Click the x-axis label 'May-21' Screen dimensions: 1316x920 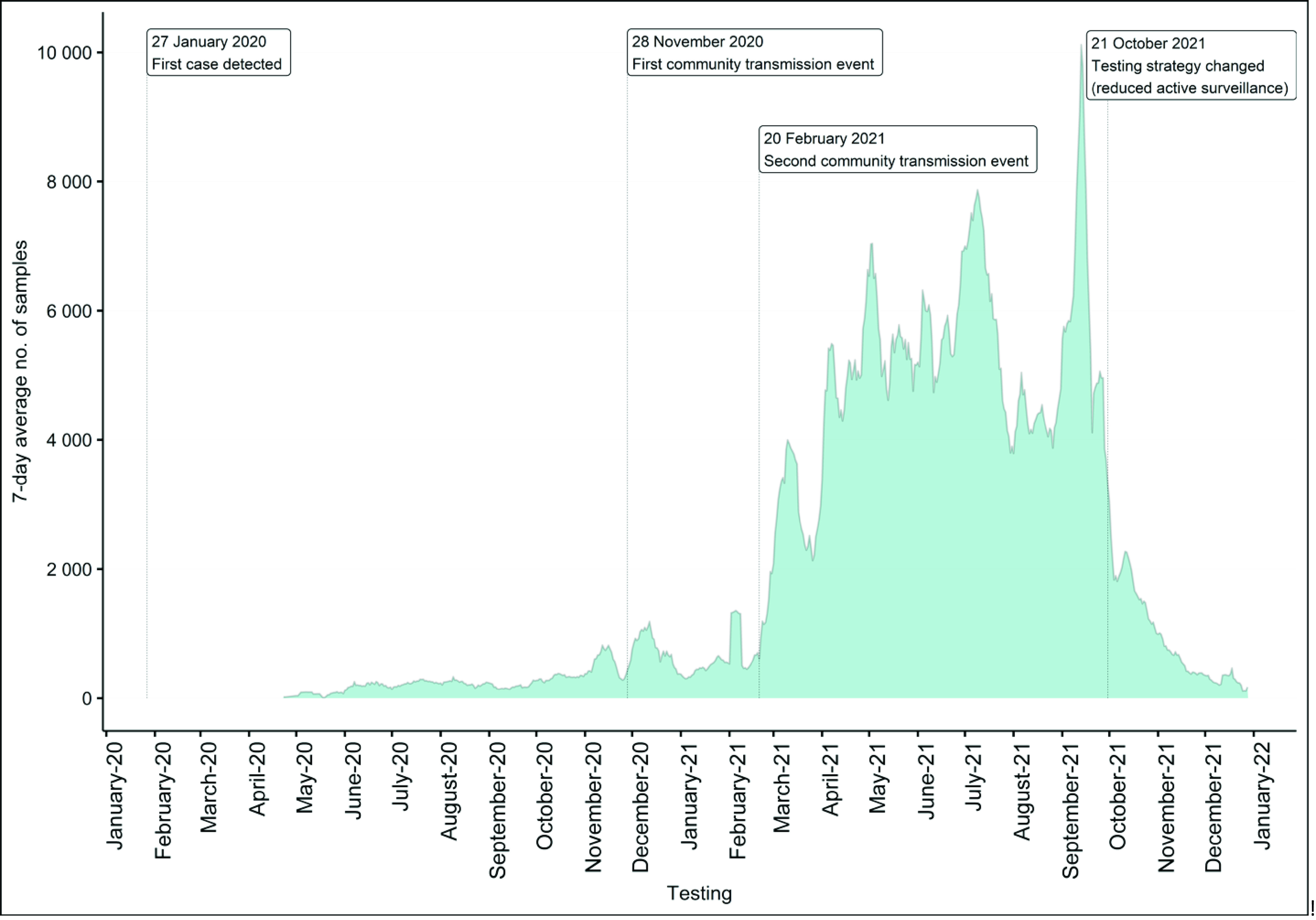point(878,777)
